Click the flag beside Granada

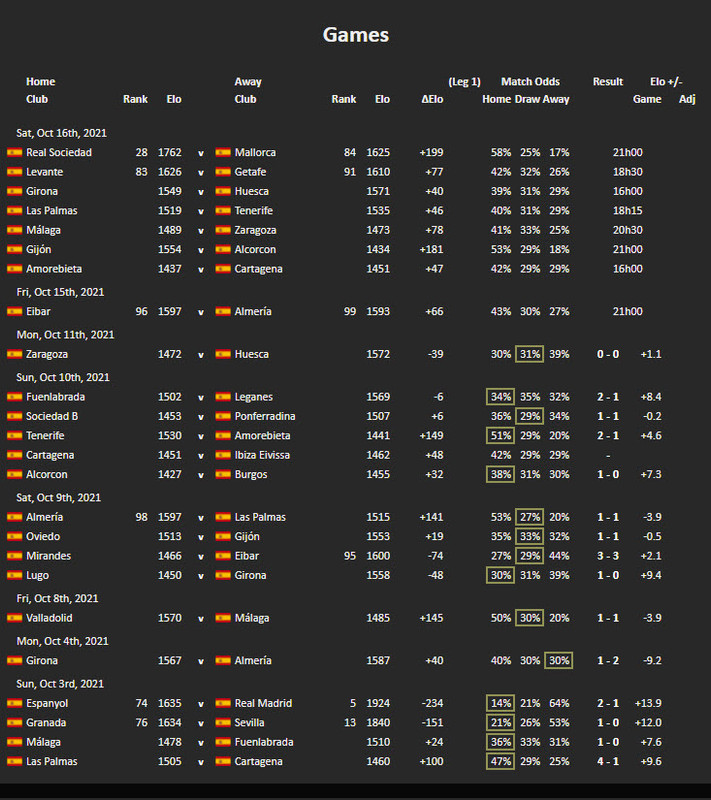click(14, 723)
